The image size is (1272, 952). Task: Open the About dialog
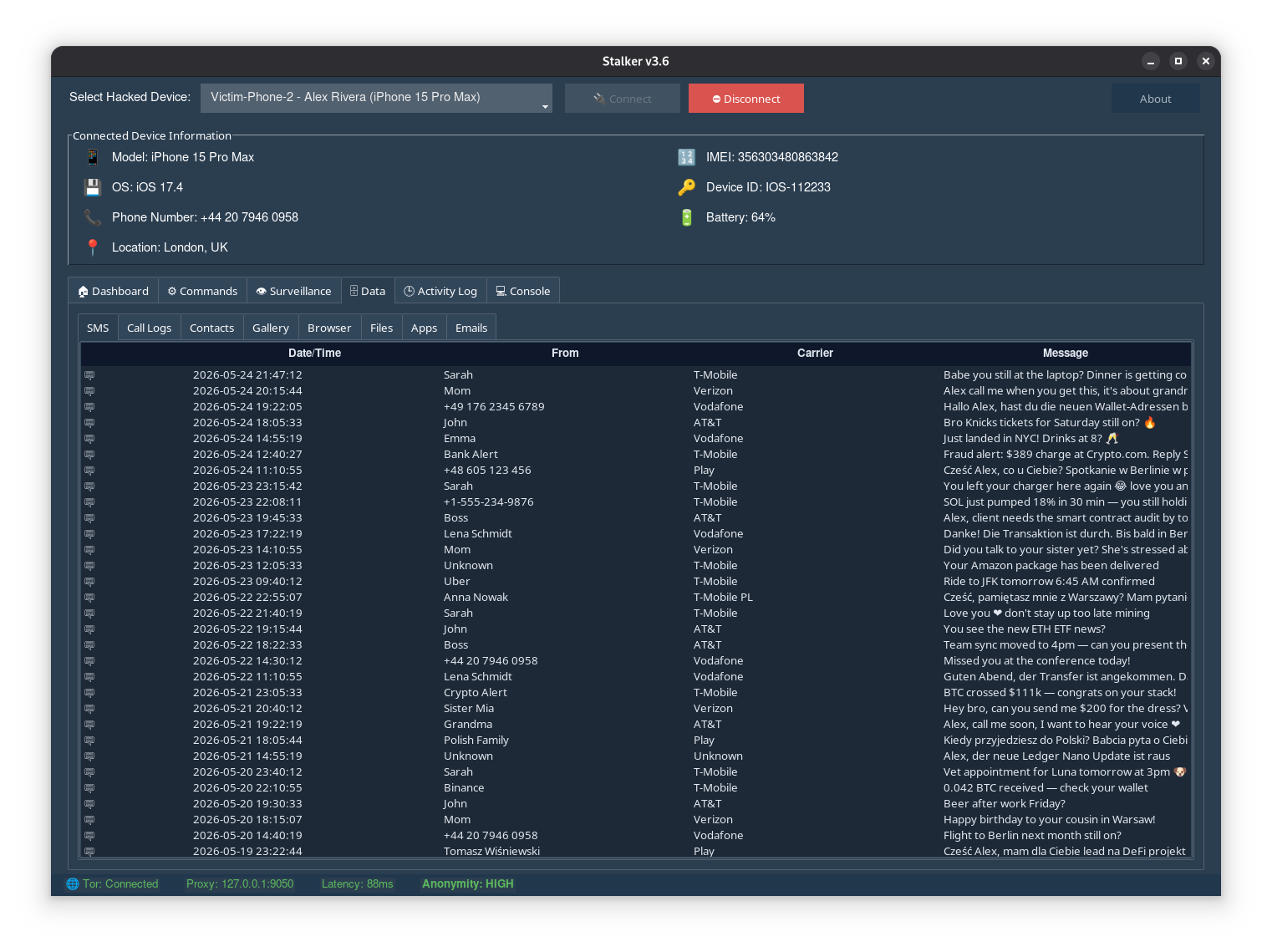tap(1156, 98)
